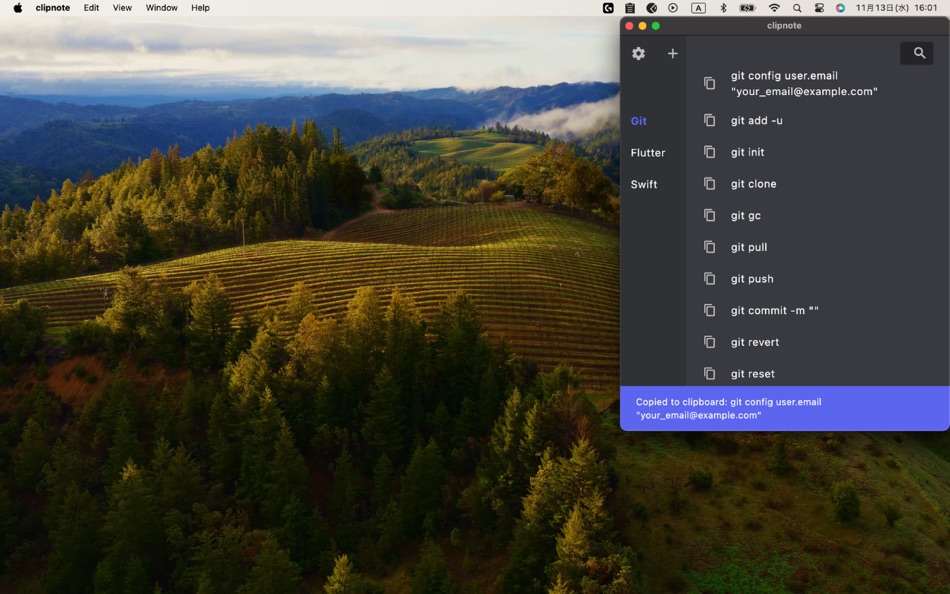Copy "git clone" via its copy icon
Screen dimensions: 950x594
tap(710, 183)
